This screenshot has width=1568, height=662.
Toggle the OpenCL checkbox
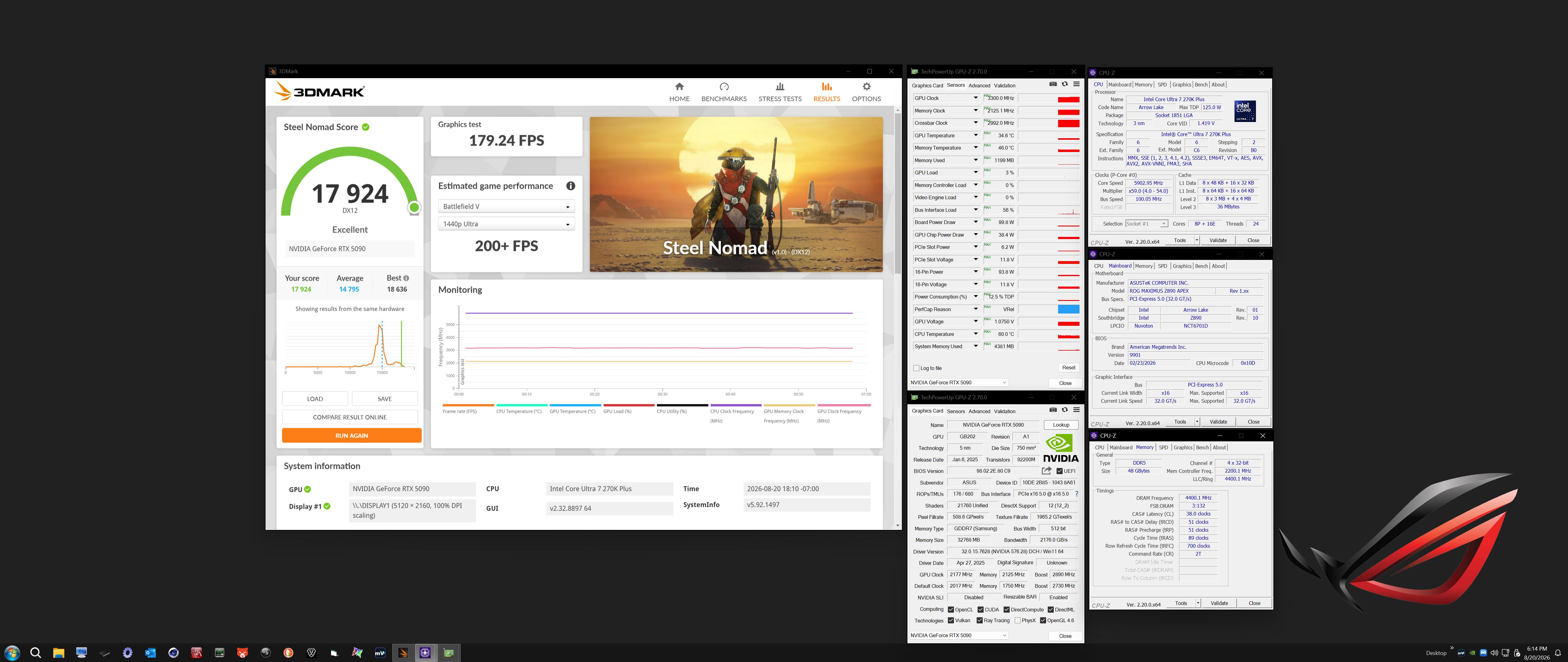(x=951, y=610)
